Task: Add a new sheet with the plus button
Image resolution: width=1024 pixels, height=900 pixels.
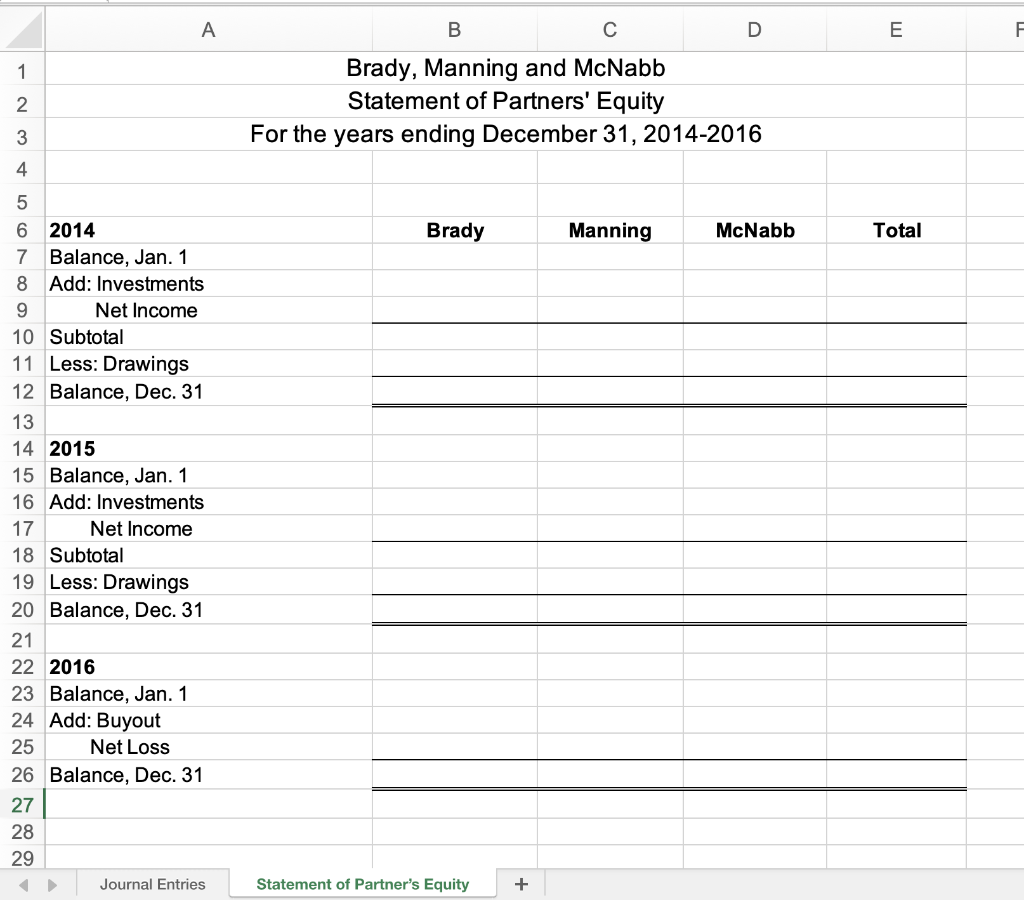Action: (x=521, y=884)
